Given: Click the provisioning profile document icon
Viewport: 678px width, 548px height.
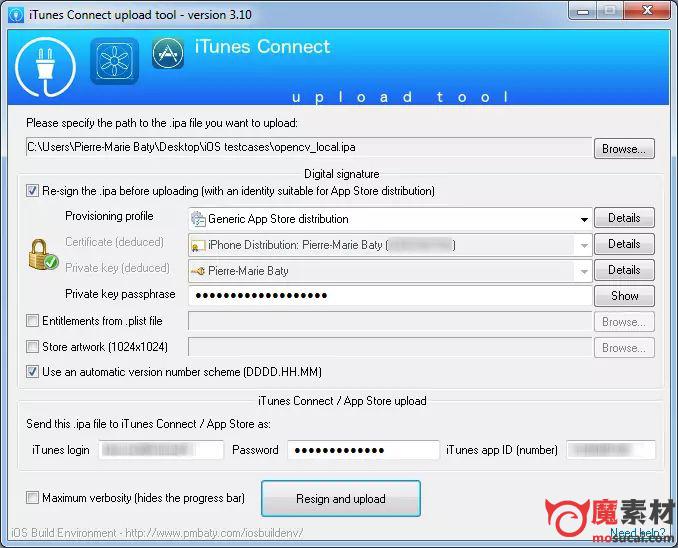Looking at the screenshot, I should point(198,219).
